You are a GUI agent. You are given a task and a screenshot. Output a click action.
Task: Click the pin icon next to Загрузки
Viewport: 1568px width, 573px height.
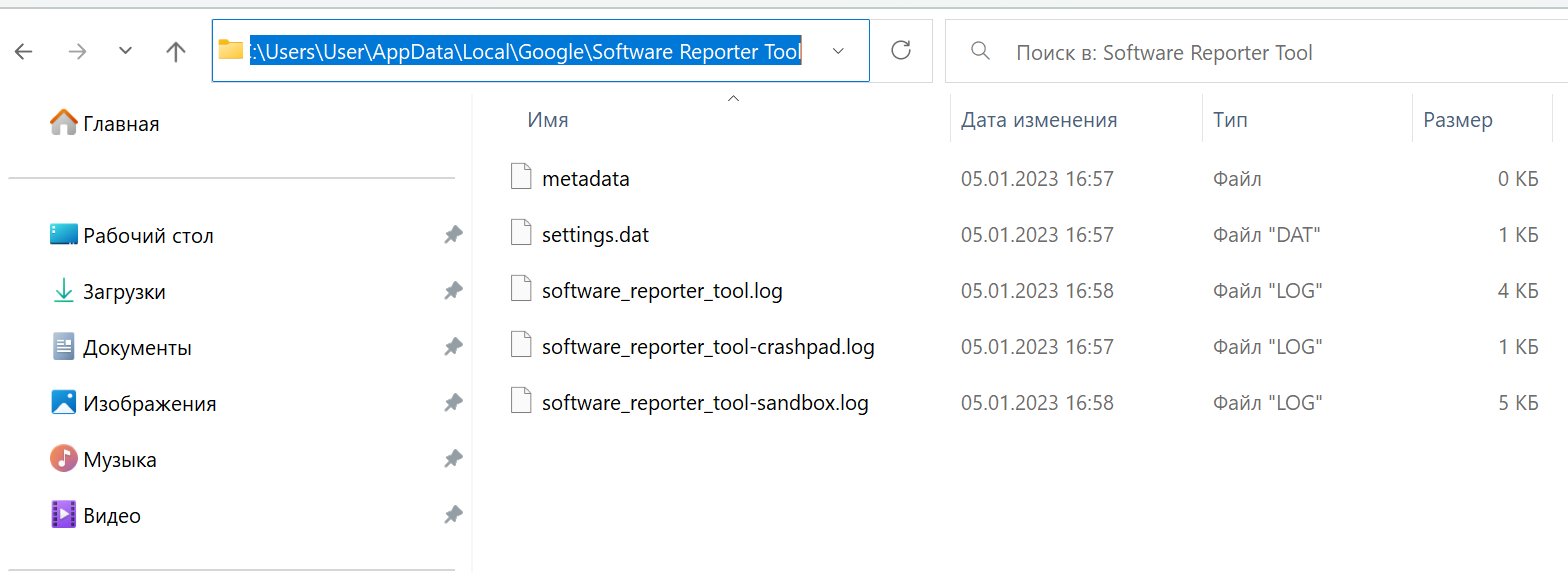(x=453, y=291)
